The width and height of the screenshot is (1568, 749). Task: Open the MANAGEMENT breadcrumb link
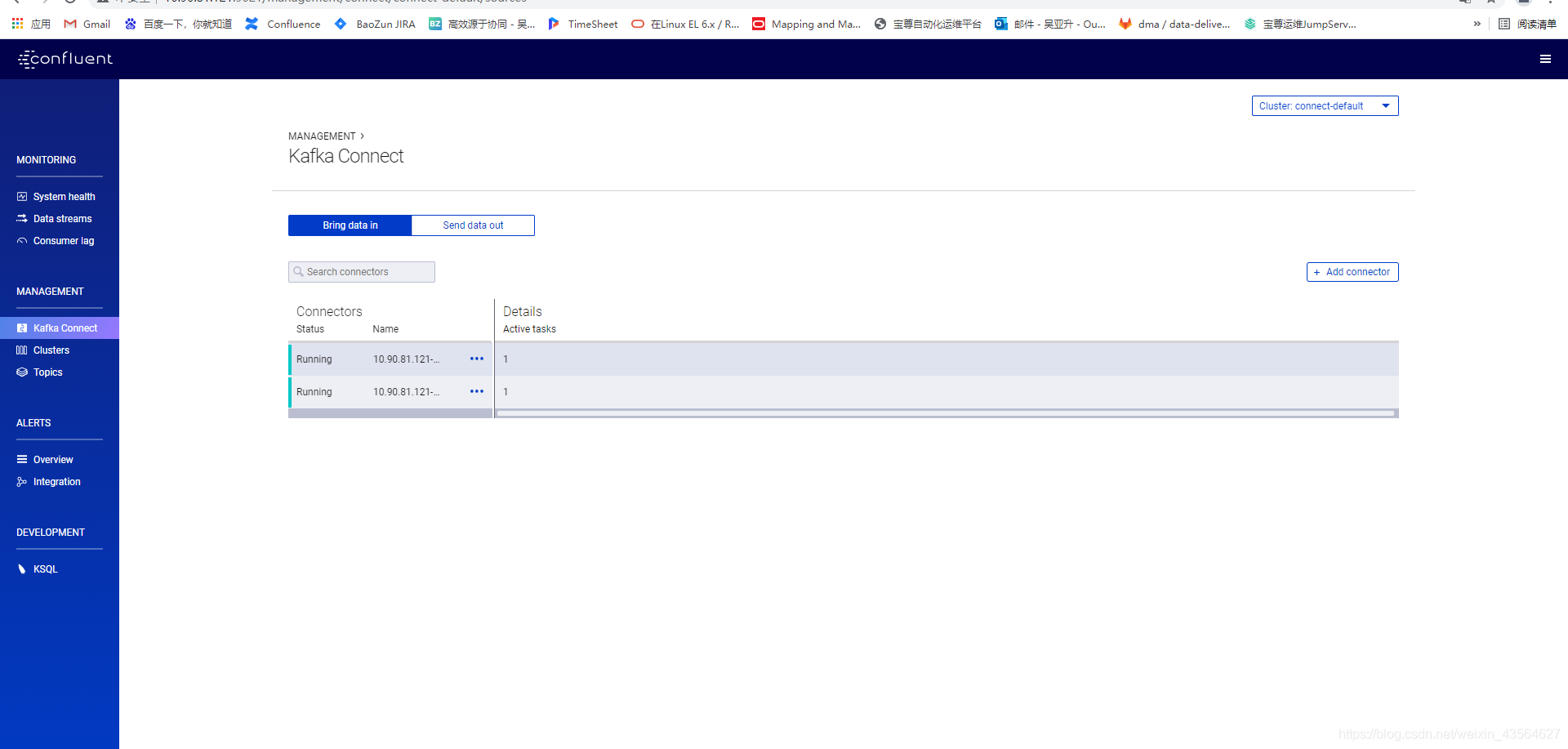click(x=321, y=136)
